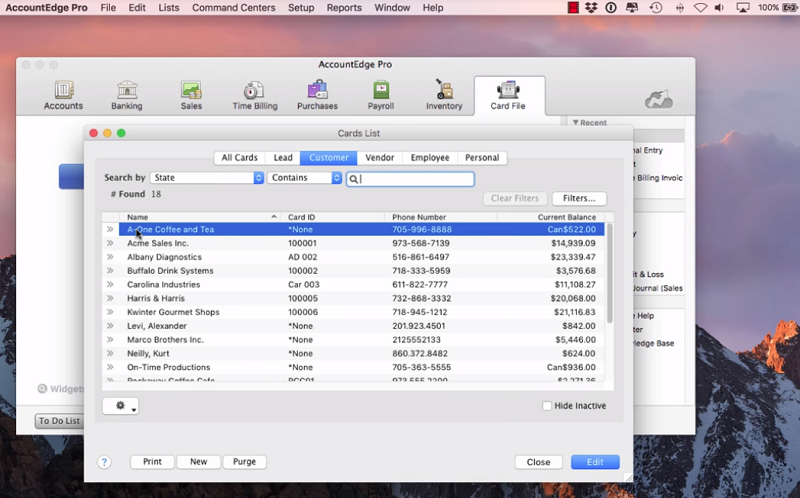Open detail arrow for Harris & Harris
Image resolution: width=800 pixels, height=498 pixels.
coord(110,298)
